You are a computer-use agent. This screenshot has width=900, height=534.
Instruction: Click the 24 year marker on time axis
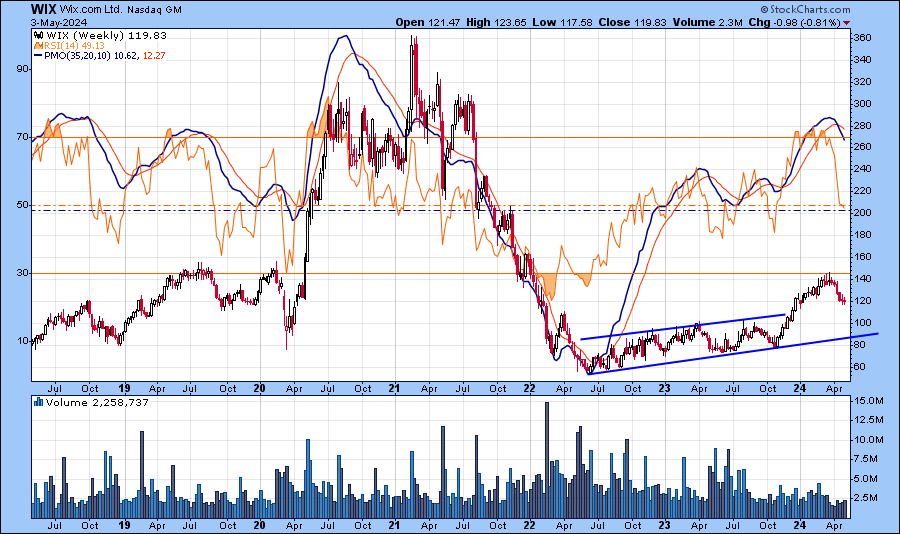coord(799,386)
